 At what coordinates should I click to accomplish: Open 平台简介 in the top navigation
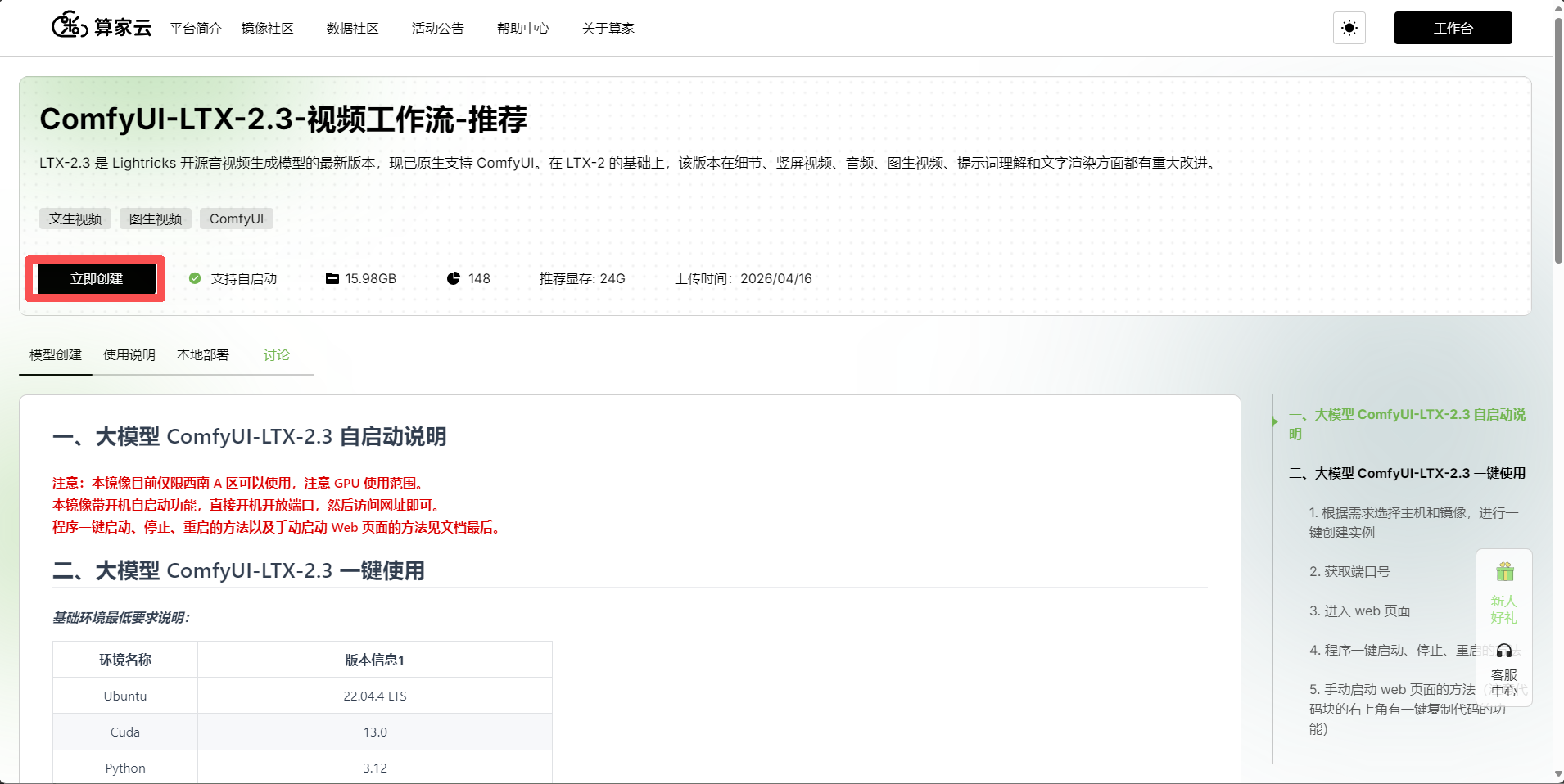[x=196, y=28]
